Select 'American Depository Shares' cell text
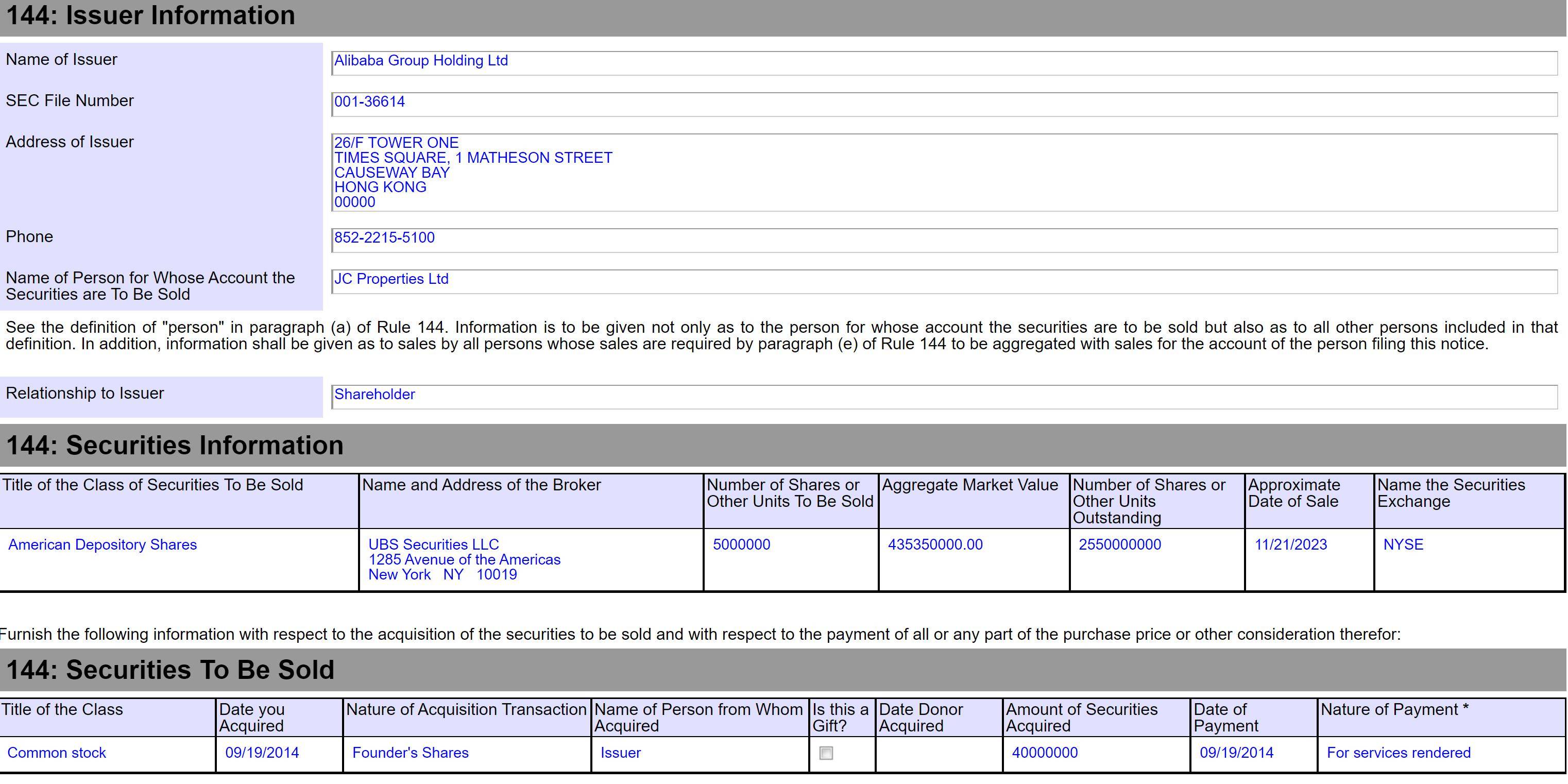Viewport: 1568px width, 784px height. pos(103,545)
